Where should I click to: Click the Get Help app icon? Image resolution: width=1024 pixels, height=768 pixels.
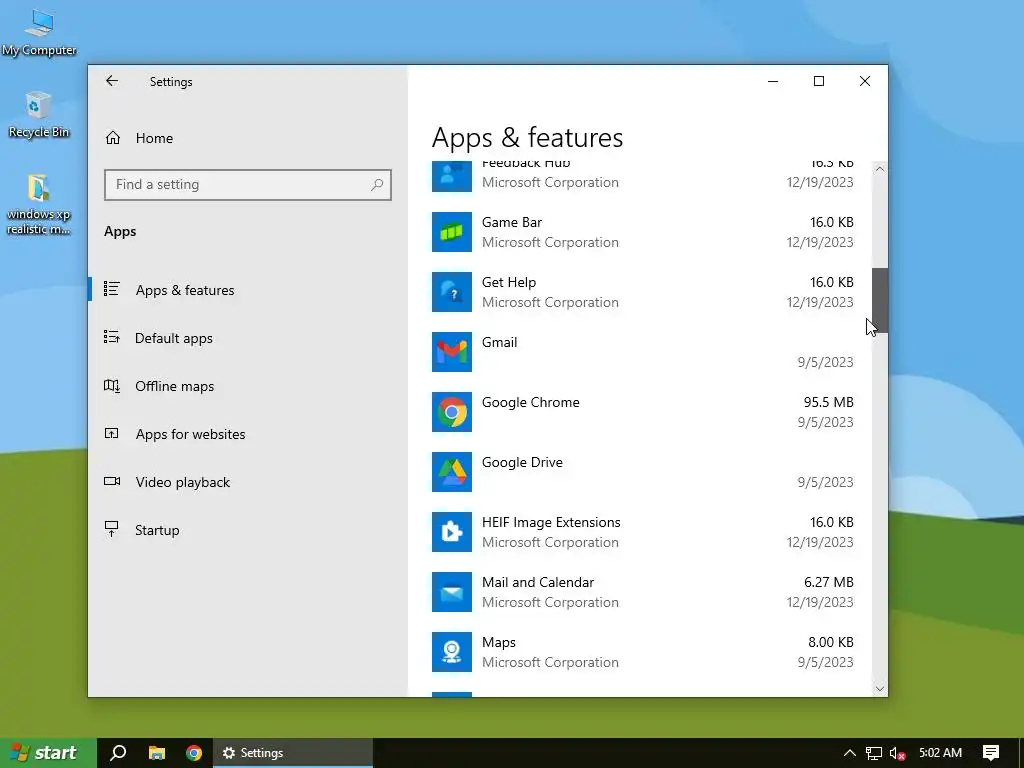[451, 292]
